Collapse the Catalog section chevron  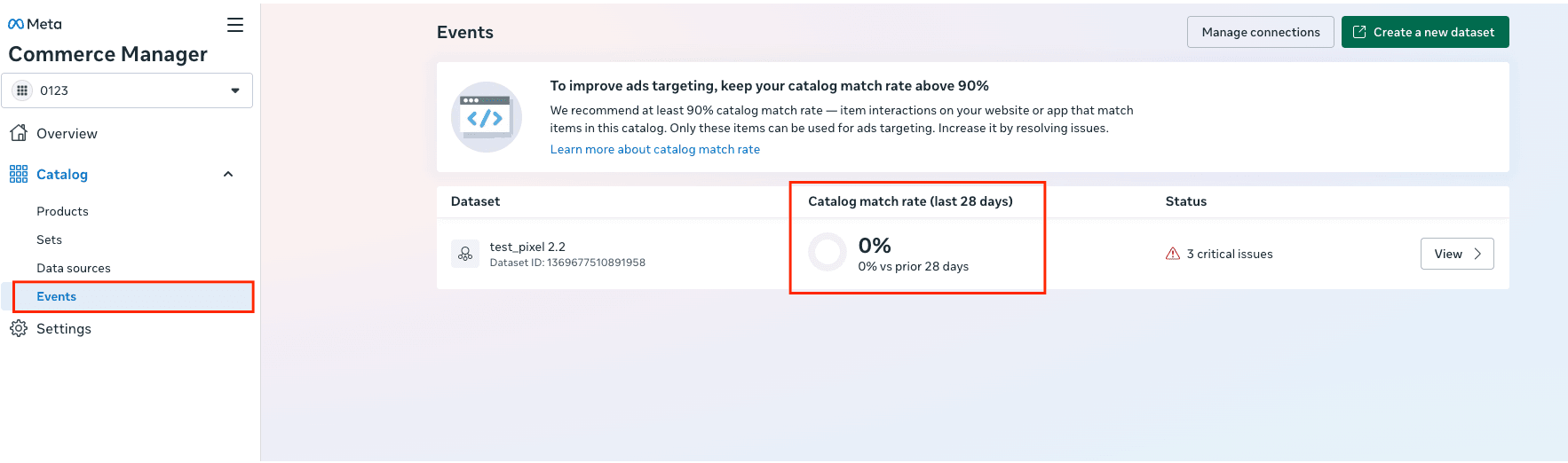[228, 174]
